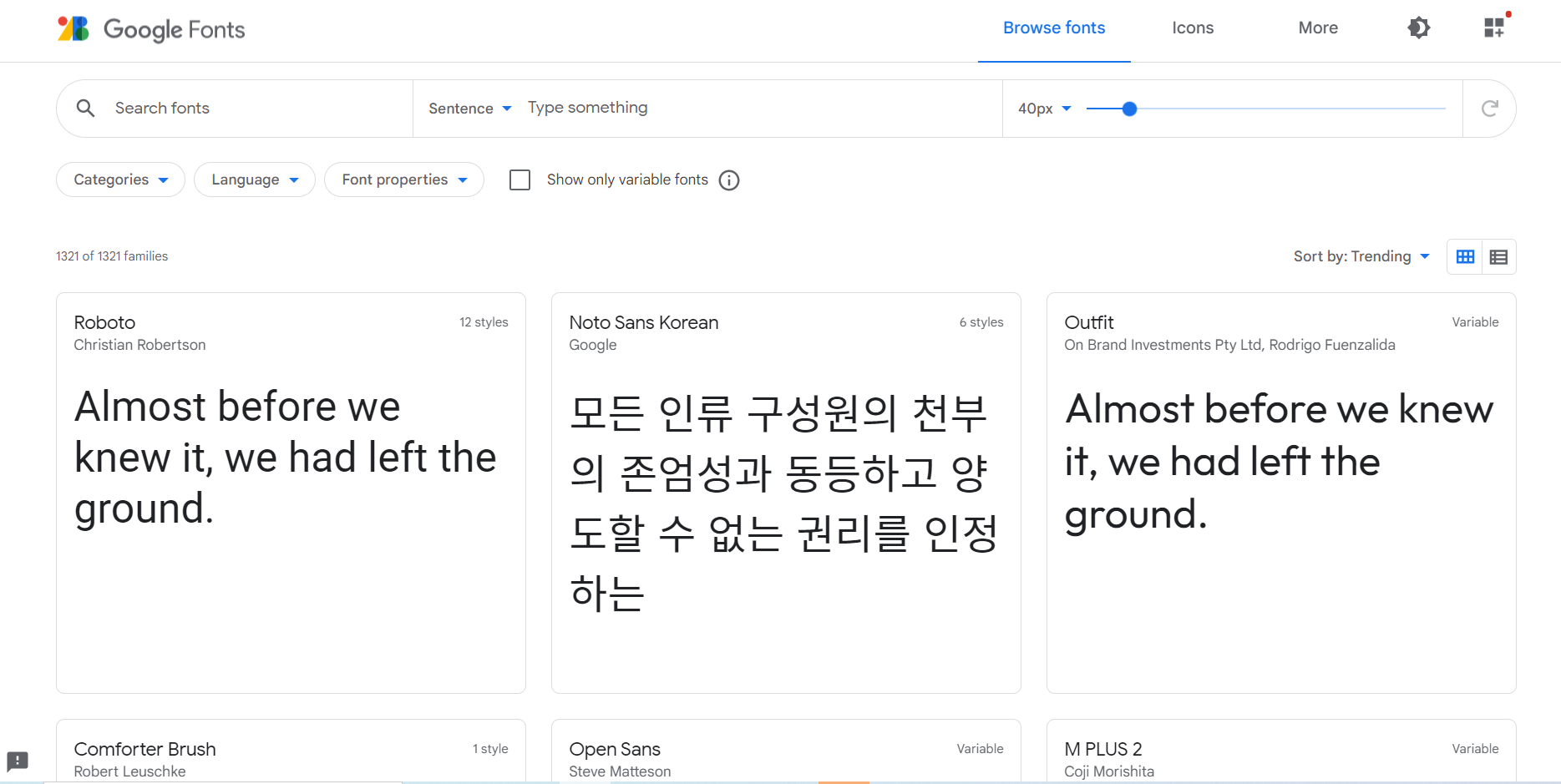Click the 'Christian Robertson' designer name
This screenshot has height=784, width=1561.
click(139, 345)
